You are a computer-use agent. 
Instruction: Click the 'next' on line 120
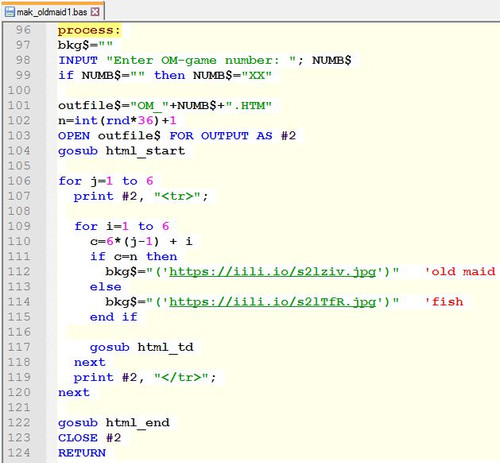(x=74, y=392)
